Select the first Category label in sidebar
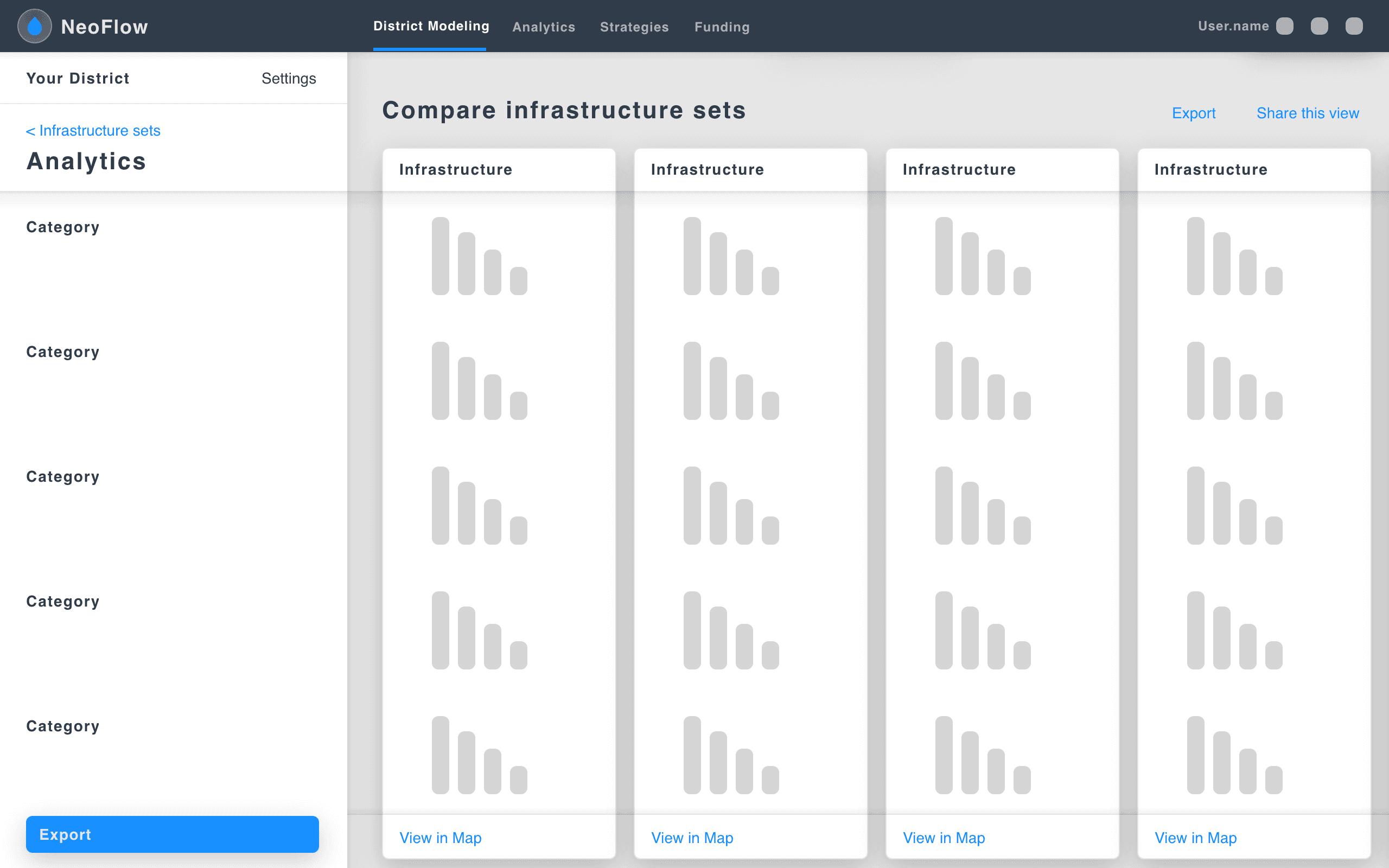Viewport: 1389px width, 868px height. (x=62, y=227)
